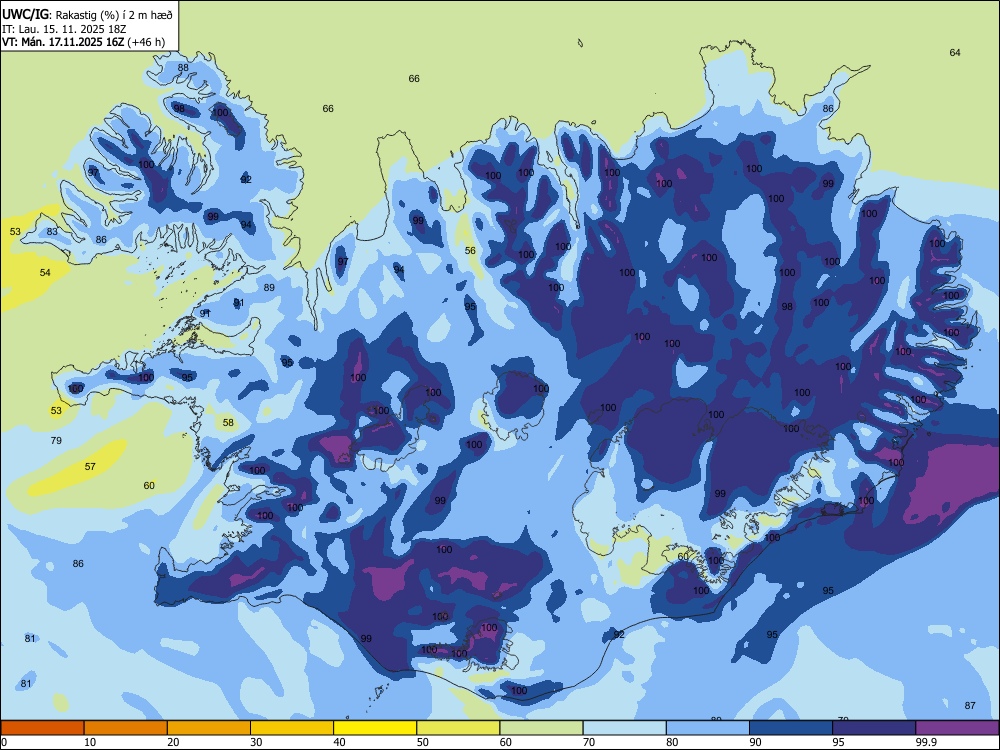1000x750 pixels.
Task: Select the medium blue 80–90 legend swatch
Action: (708, 728)
